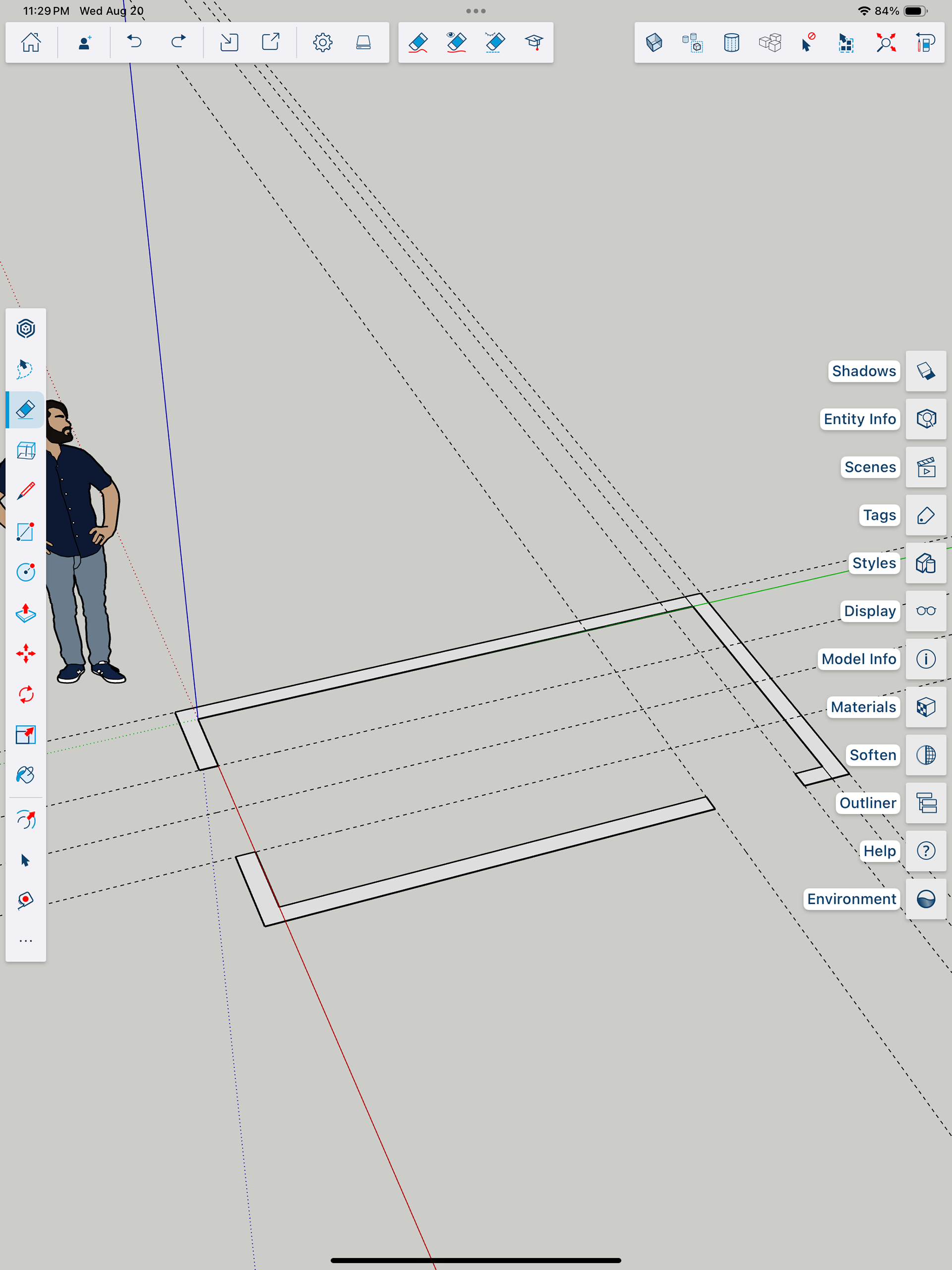Activate the Rotate tool
952x1270 pixels.
pos(25,695)
